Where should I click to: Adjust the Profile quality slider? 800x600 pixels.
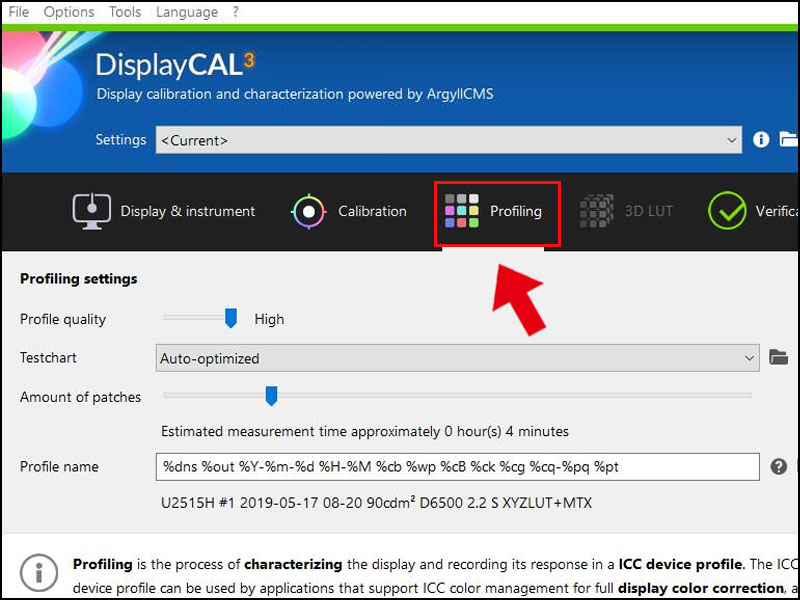[x=231, y=318]
